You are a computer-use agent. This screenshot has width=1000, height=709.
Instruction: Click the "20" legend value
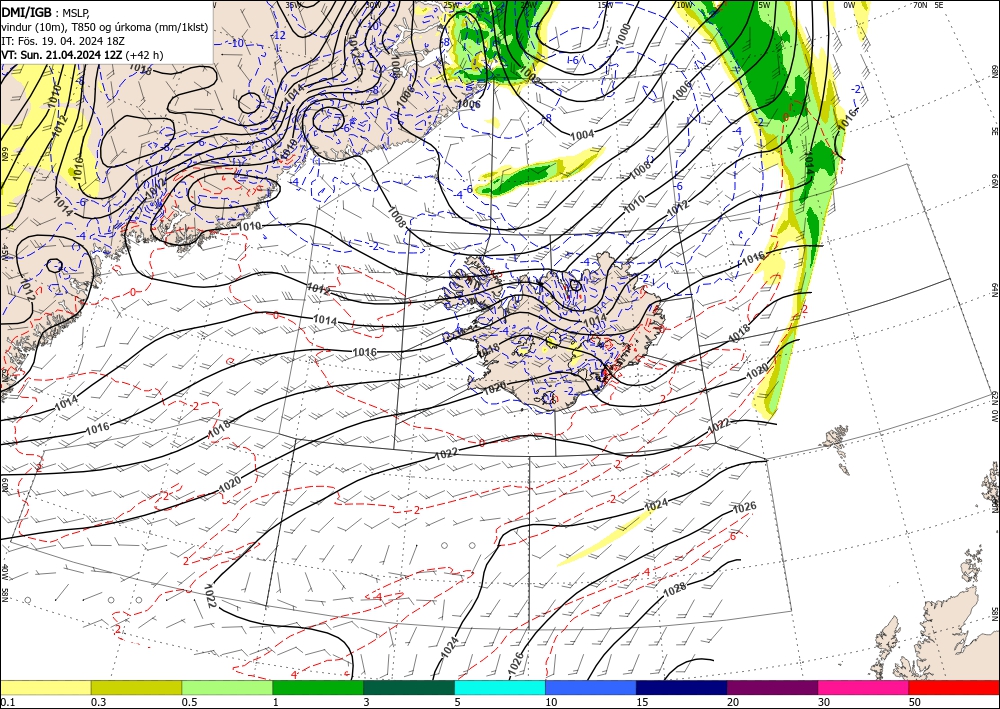(733, 702)
